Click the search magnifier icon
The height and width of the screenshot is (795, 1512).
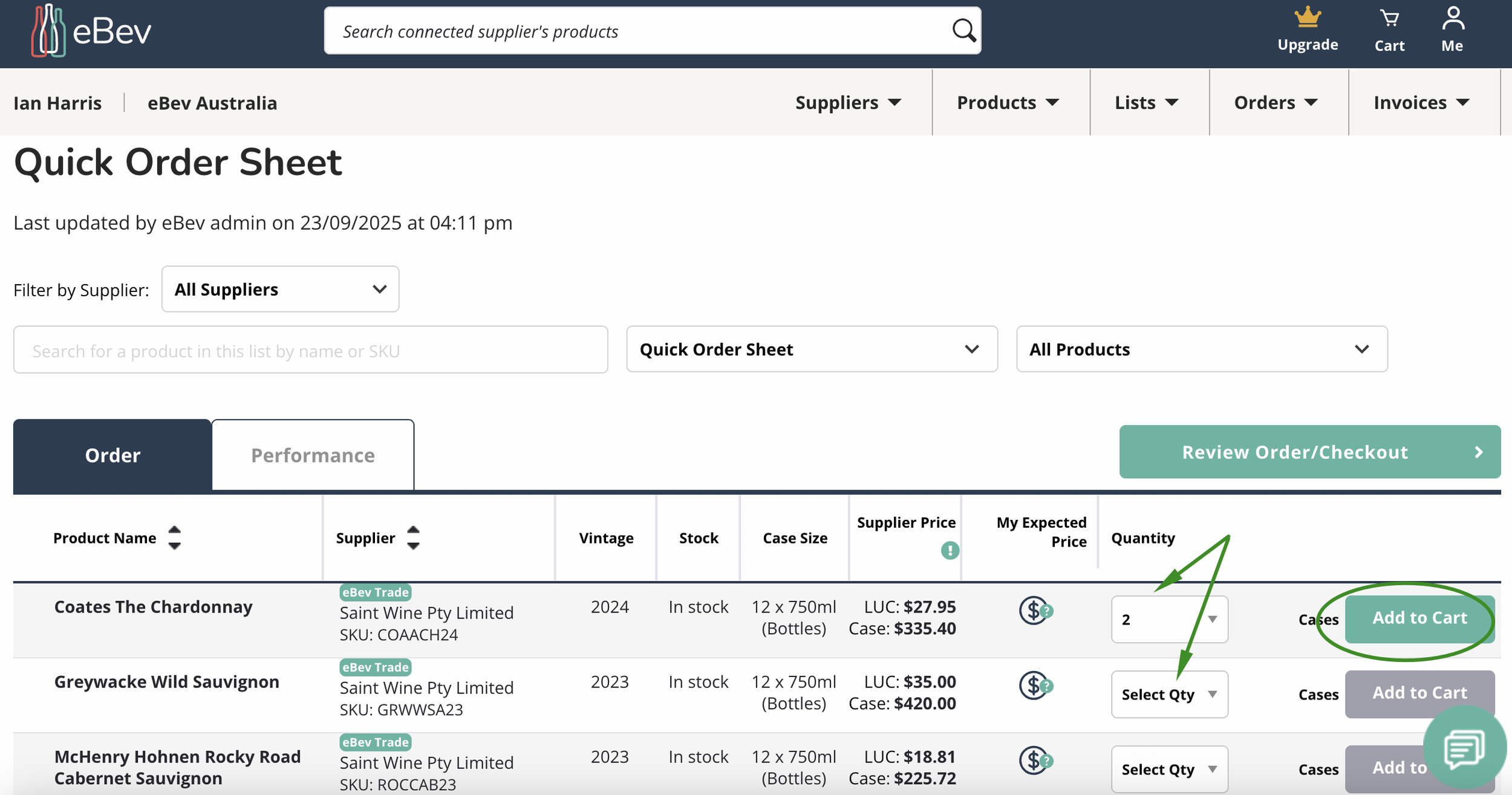coord(963,30)
